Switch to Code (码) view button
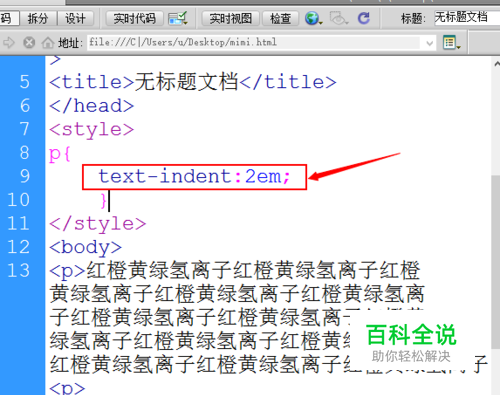Screen dimensions: 500x395 click(9, 18)
